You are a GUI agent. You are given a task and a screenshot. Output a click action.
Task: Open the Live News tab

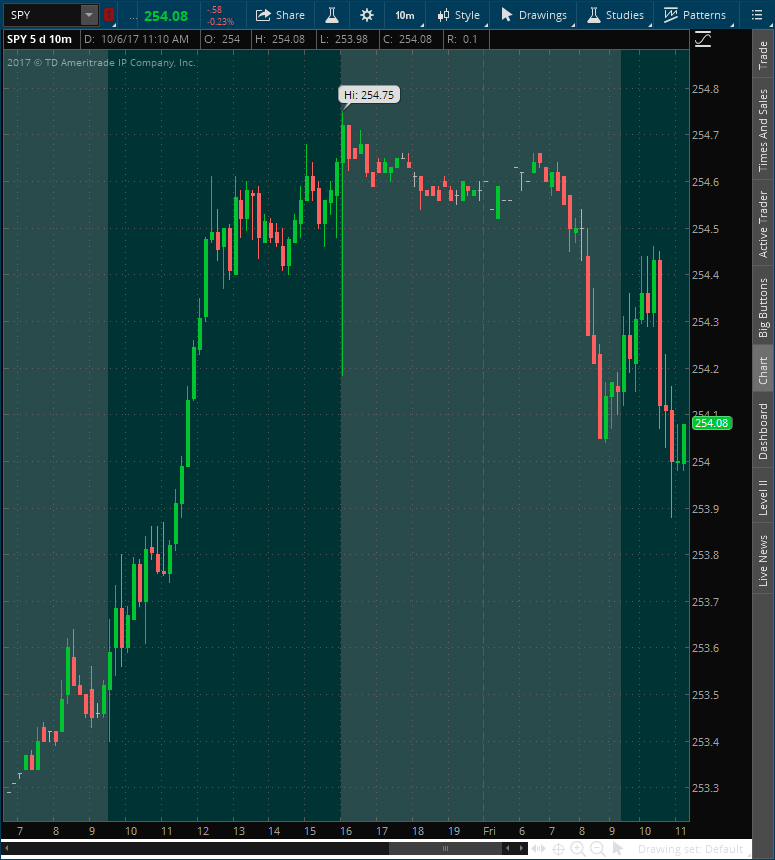tap(763, 560)
